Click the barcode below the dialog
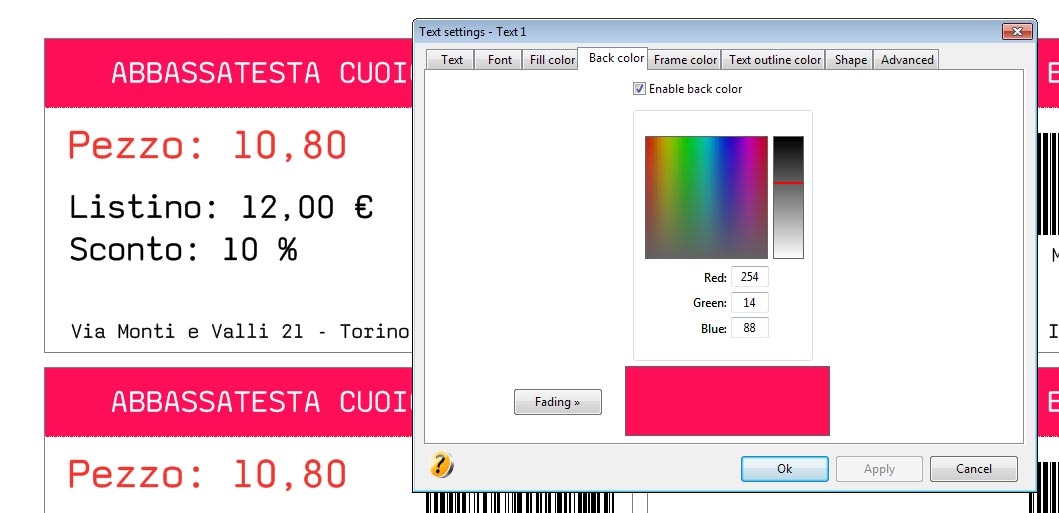The width and height of the screenshot is (1059, 513). (520, 503)
